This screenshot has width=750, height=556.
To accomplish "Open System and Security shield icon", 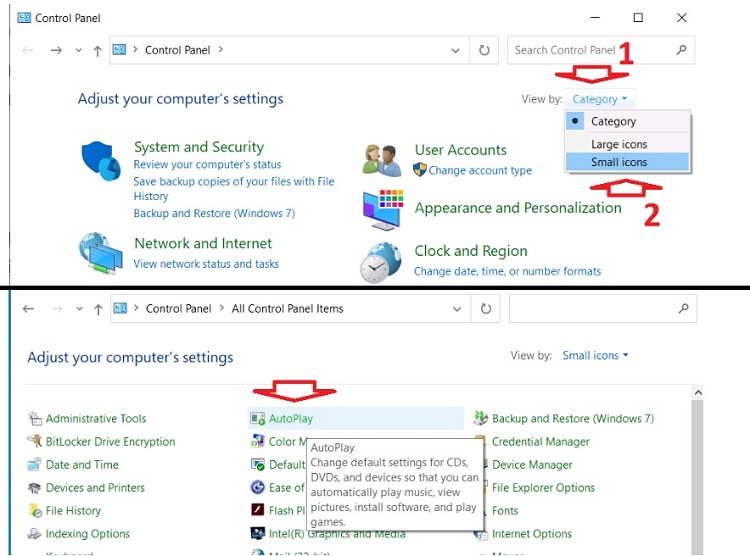I will (x=100, y=161).
